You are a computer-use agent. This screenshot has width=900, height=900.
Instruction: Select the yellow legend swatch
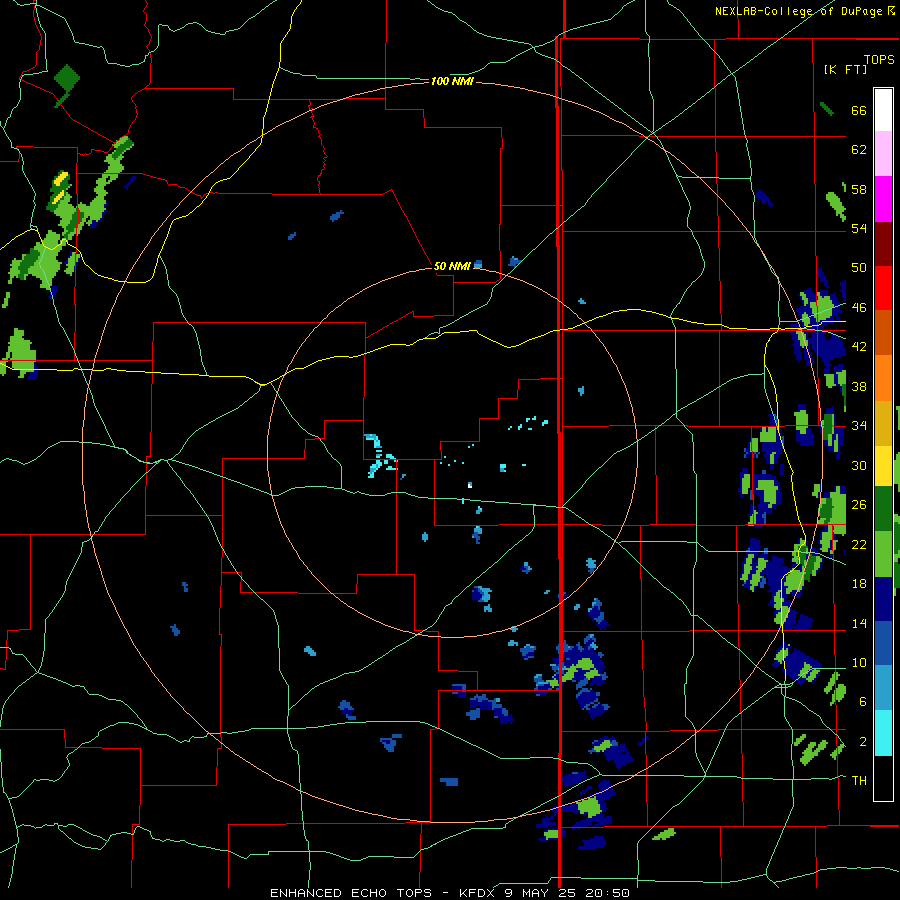883,465
